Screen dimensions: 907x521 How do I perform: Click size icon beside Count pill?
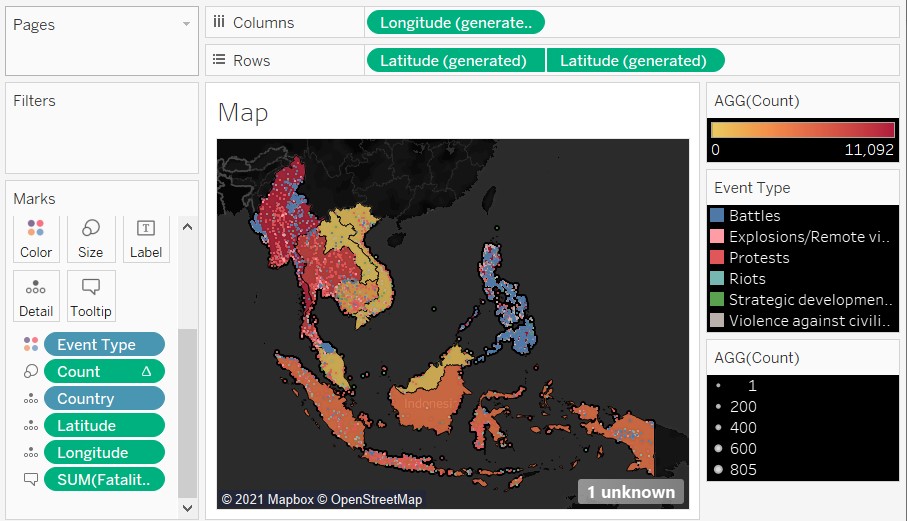30,372
